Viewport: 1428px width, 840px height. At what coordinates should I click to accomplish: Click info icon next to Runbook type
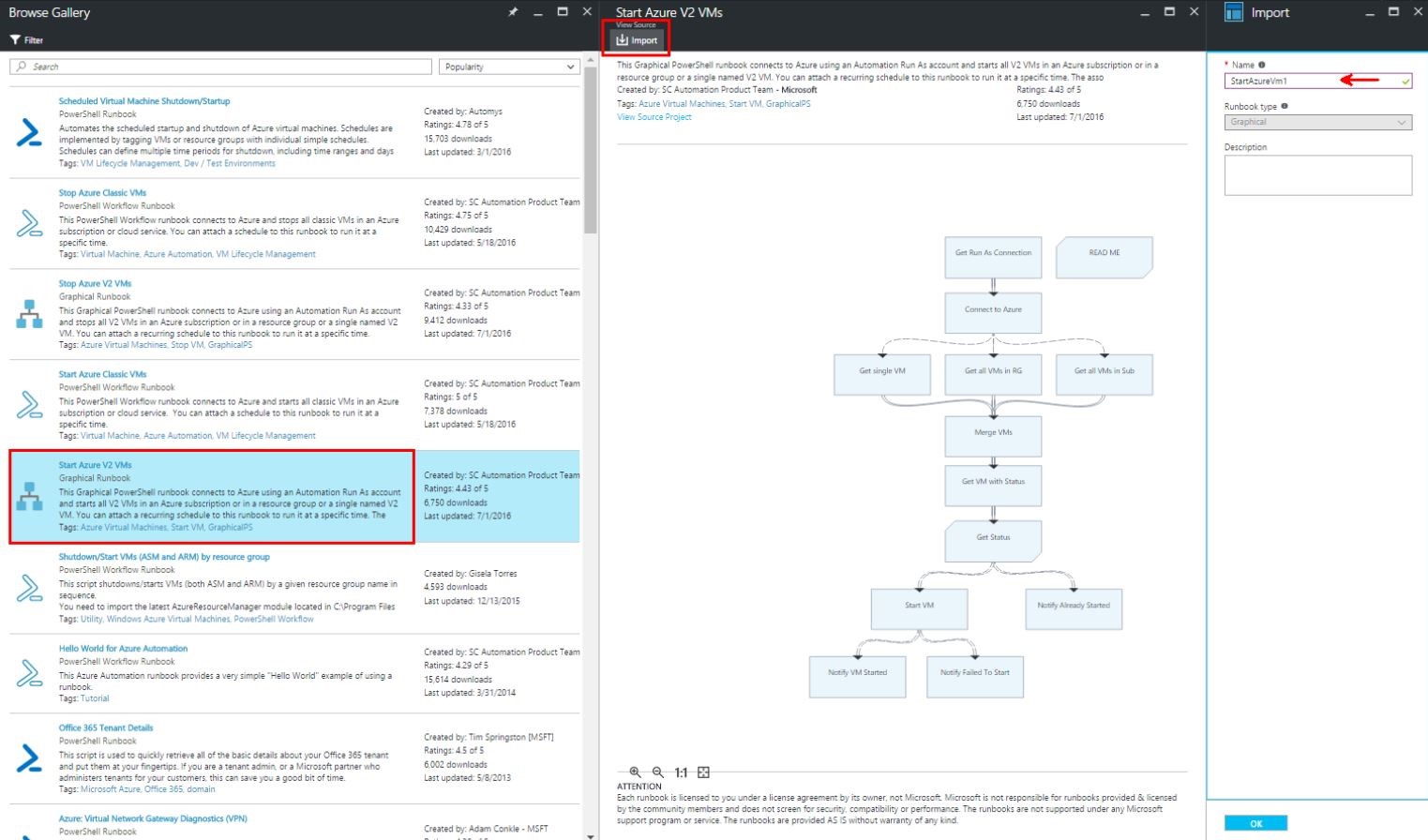click(1285, 106)
